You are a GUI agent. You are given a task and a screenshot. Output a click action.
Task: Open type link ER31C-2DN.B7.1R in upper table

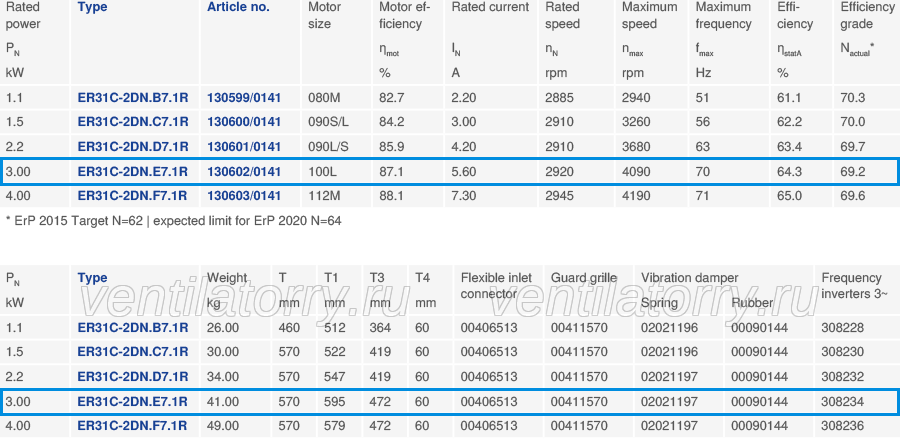tap(133, 98)
